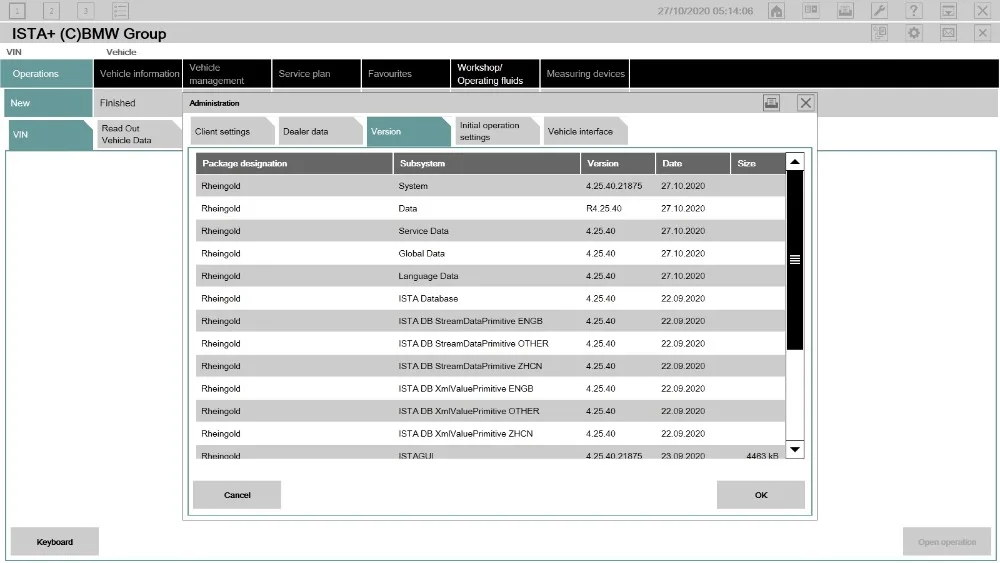Select the version R4.25.40 Data row
This screenshot has width=1000, height=563.
coord(490,208)
